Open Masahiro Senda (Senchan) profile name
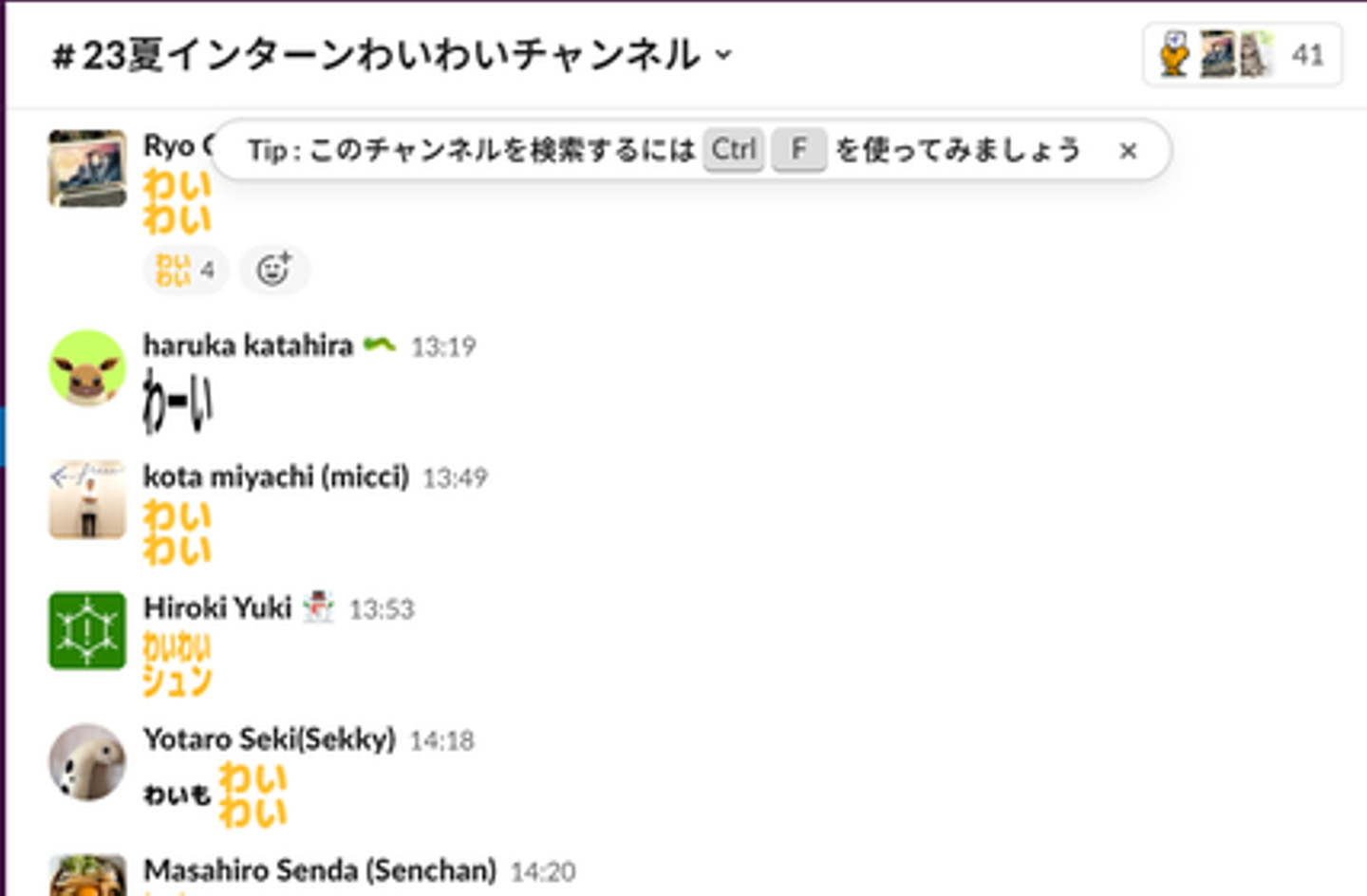Viewport: 1367px width, 896px height. tap(319, 870)
